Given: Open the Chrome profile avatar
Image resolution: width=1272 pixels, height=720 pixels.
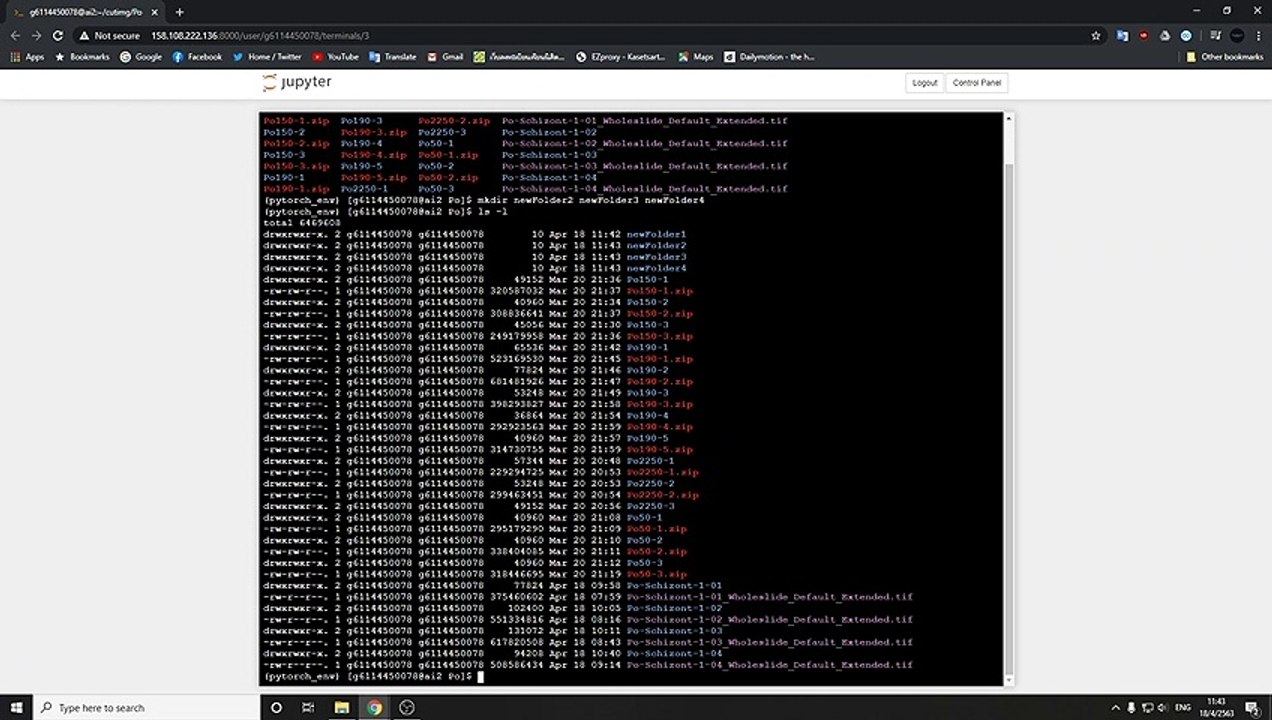Looking at the screenshot, I should [1236, 35].
